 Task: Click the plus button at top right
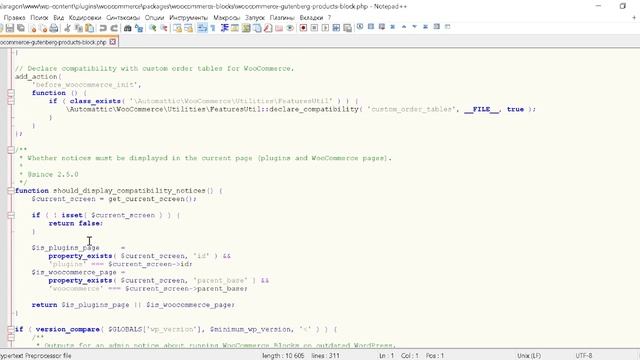(x=634, y=18)
